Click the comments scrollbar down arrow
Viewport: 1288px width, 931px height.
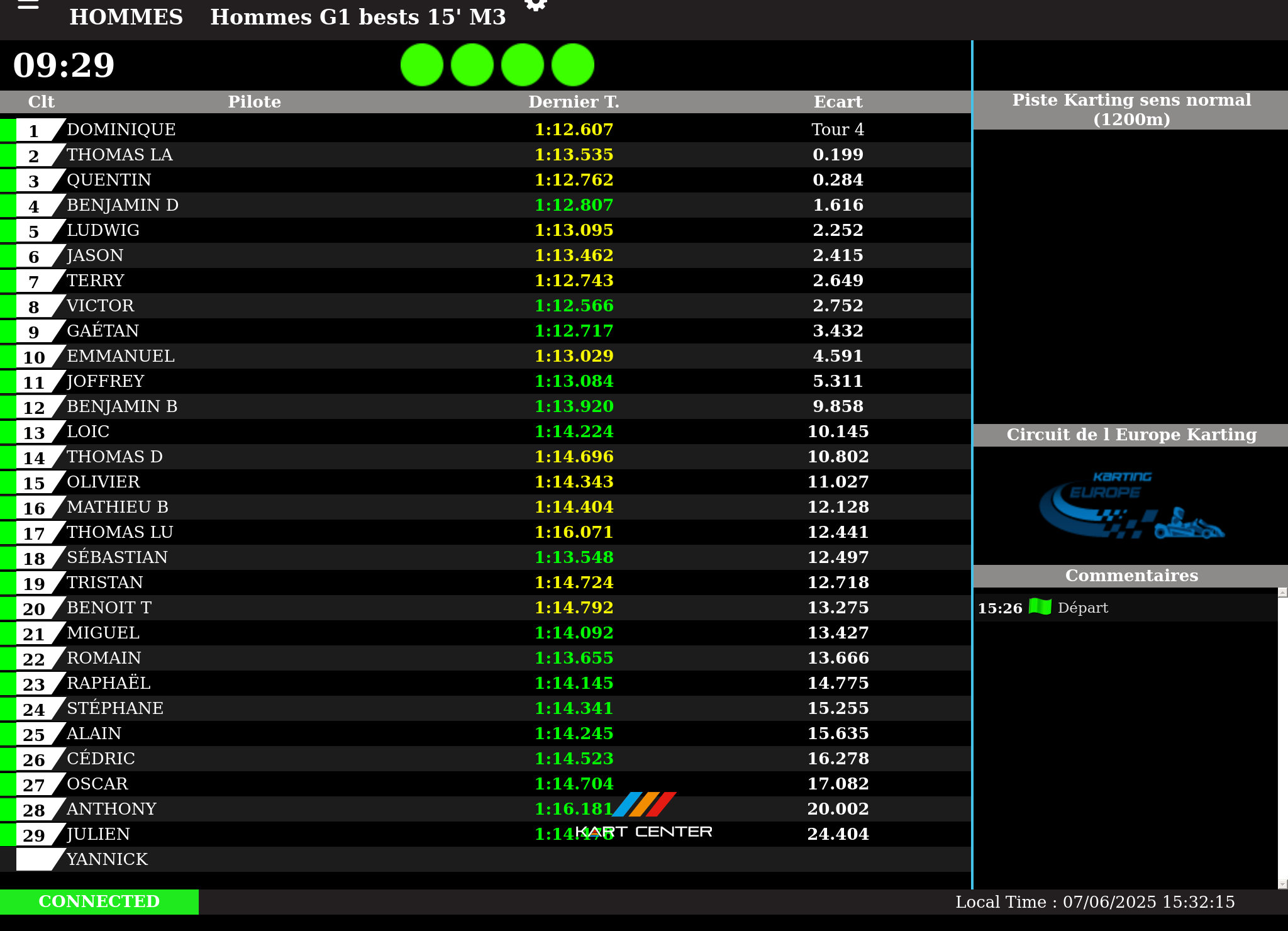(1282, 884)
